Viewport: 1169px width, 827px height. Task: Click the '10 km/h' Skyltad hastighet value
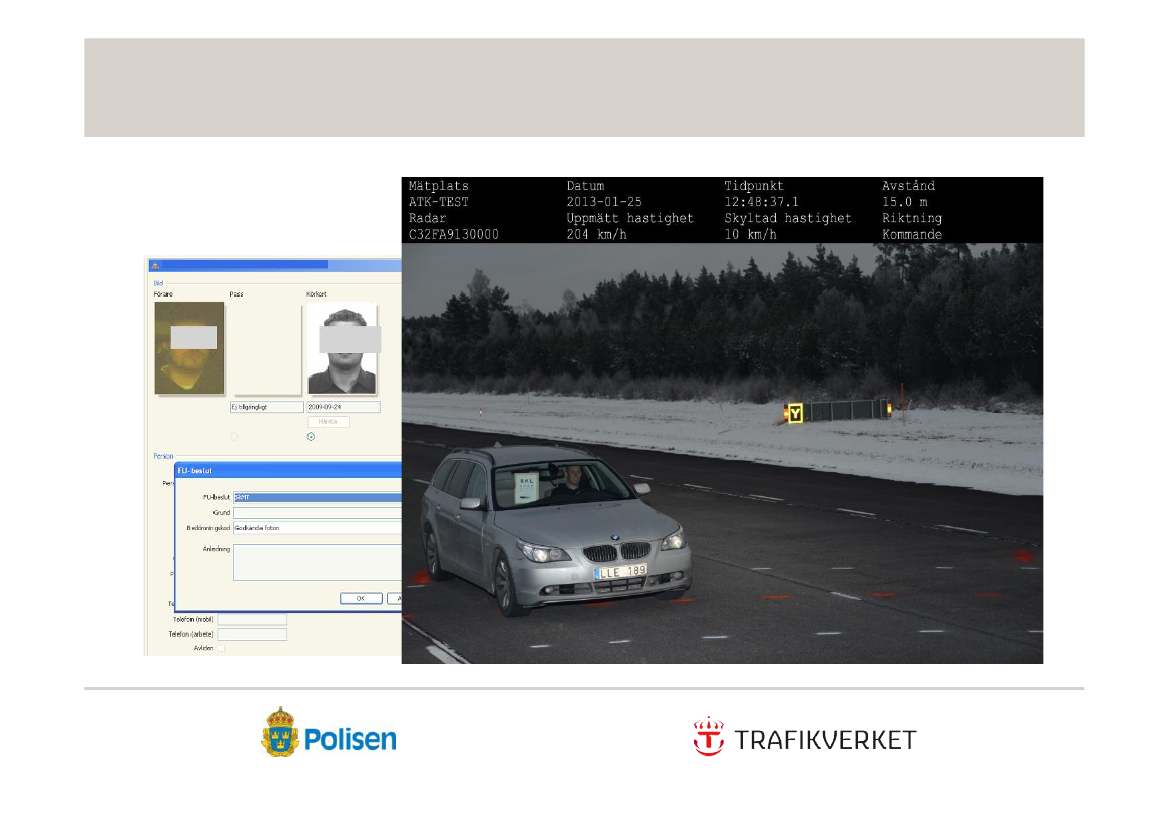click(x=751, y=235)
